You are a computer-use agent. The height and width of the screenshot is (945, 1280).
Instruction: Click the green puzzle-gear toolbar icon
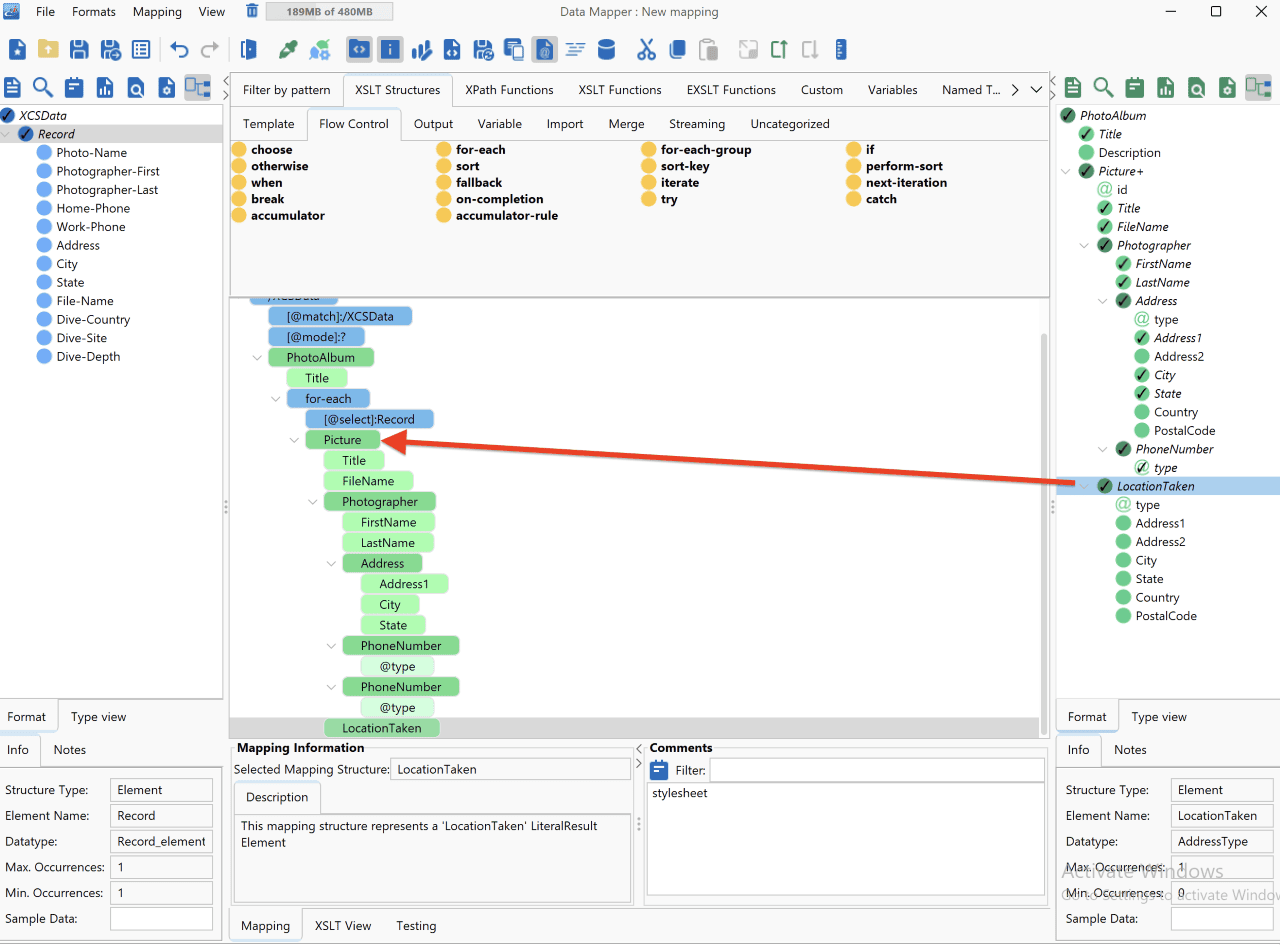pyautogui.click(x=319, y=49)
